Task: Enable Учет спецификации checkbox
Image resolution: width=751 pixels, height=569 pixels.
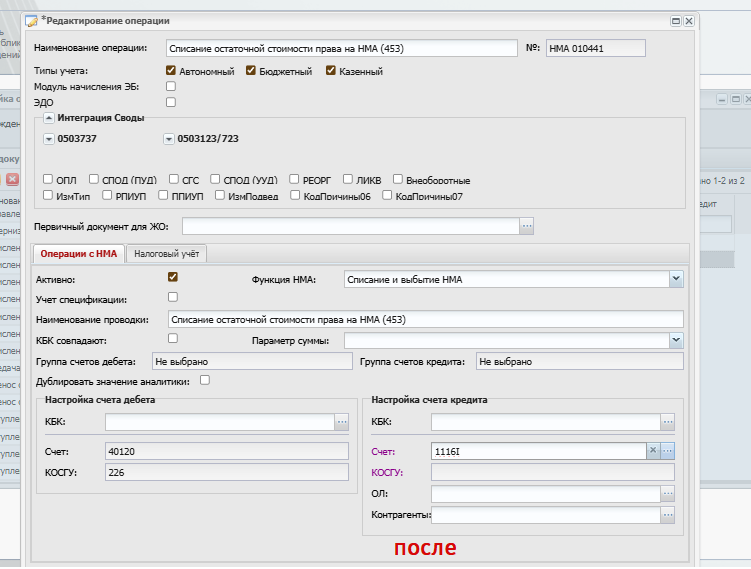Action: tap(172, 297)
